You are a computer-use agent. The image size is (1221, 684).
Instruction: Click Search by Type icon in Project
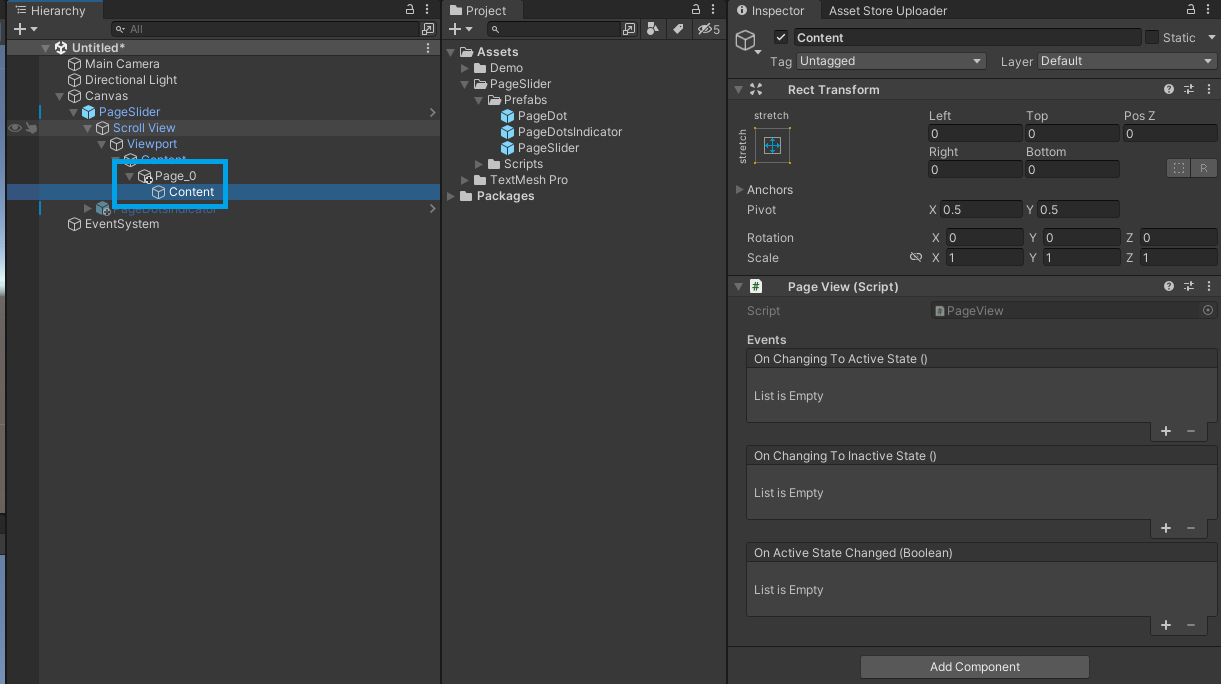click(652, 30)
